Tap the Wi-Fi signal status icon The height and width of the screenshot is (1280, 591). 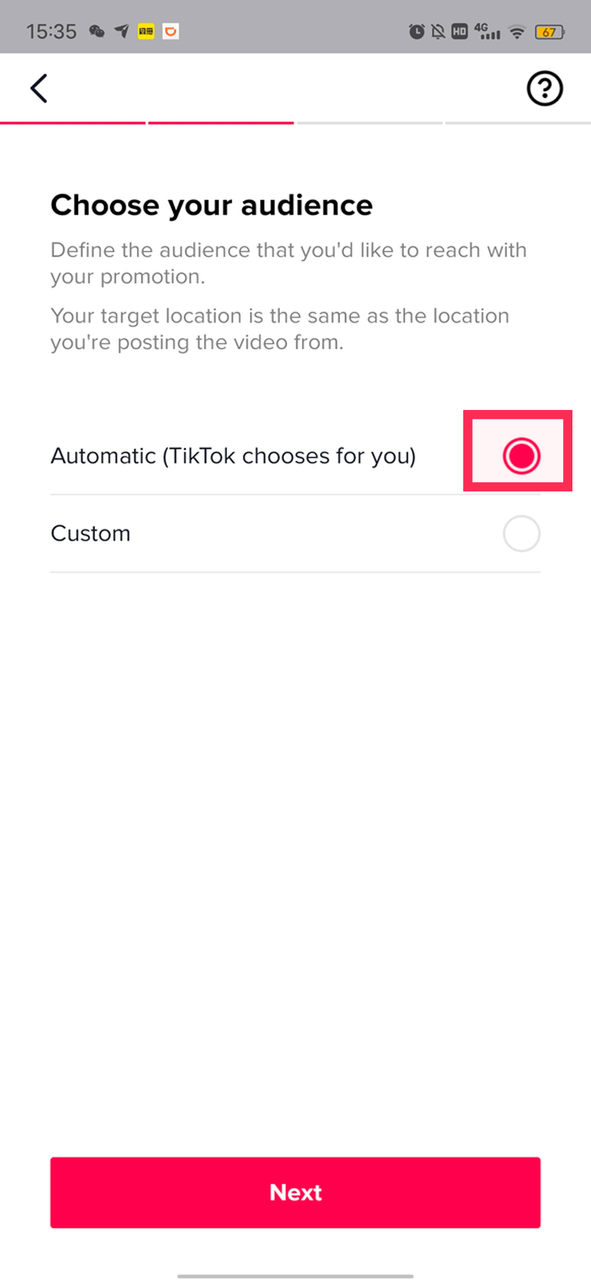(517, 32)
